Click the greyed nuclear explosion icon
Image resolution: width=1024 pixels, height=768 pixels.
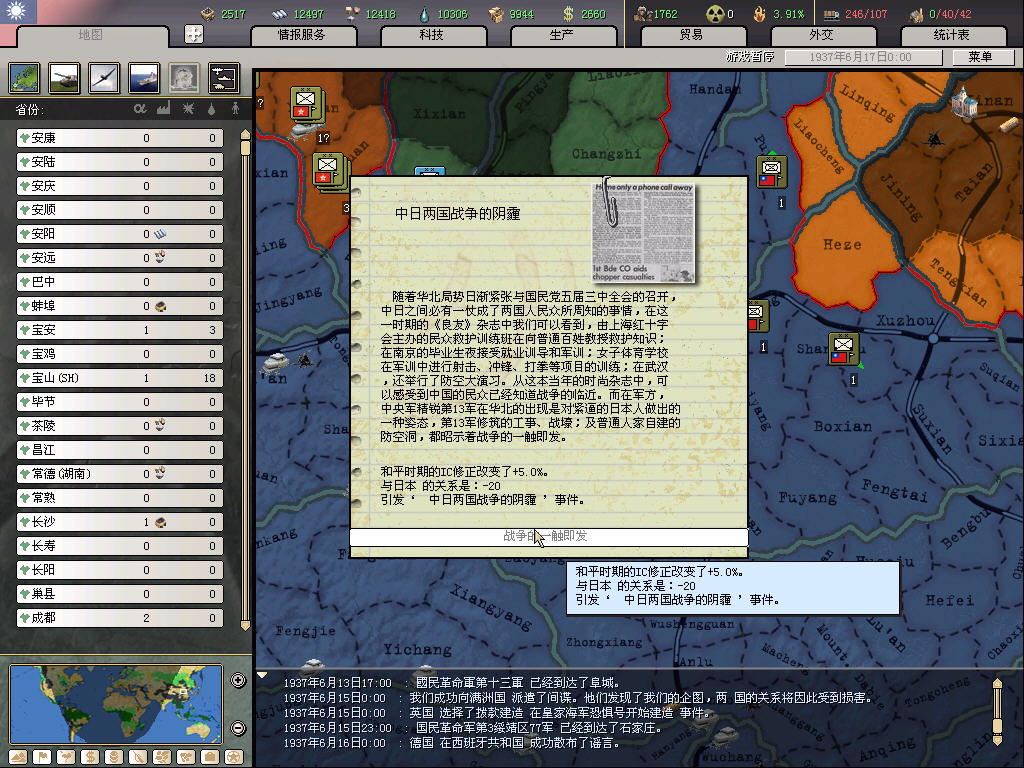pyautogui.click(x=184, y=78)
